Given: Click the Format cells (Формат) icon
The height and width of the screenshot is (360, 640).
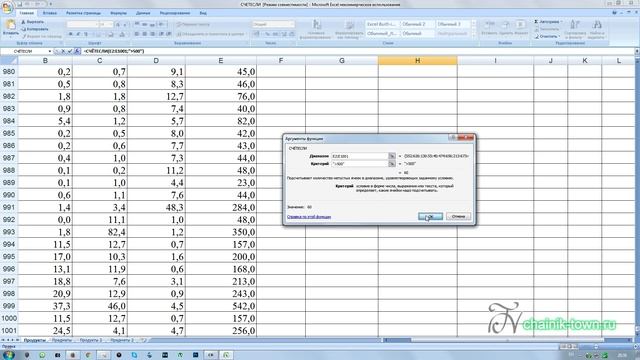Looking at the screenshot, I should point(520,24).
